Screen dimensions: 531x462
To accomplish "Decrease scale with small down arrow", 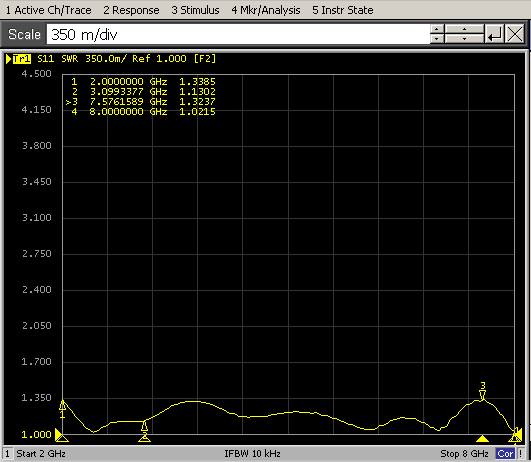I will click(x=437, y=39).
